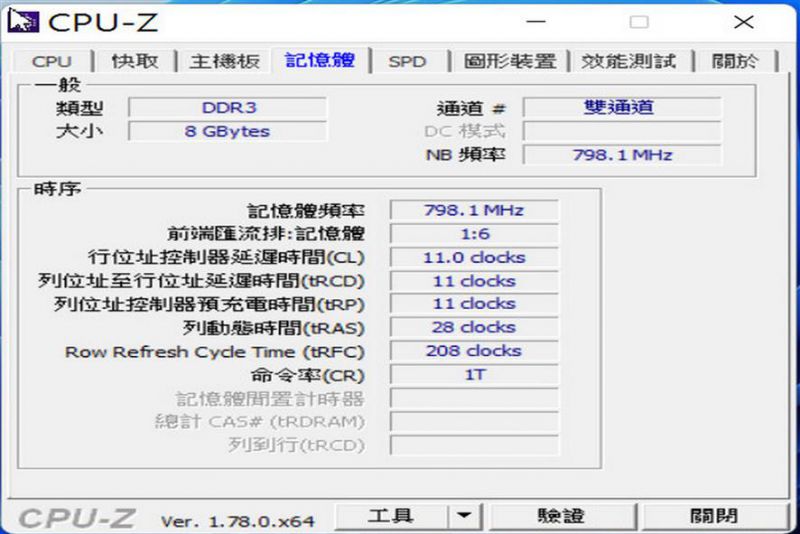Close the CPU-Z window with X

[743, 22]
